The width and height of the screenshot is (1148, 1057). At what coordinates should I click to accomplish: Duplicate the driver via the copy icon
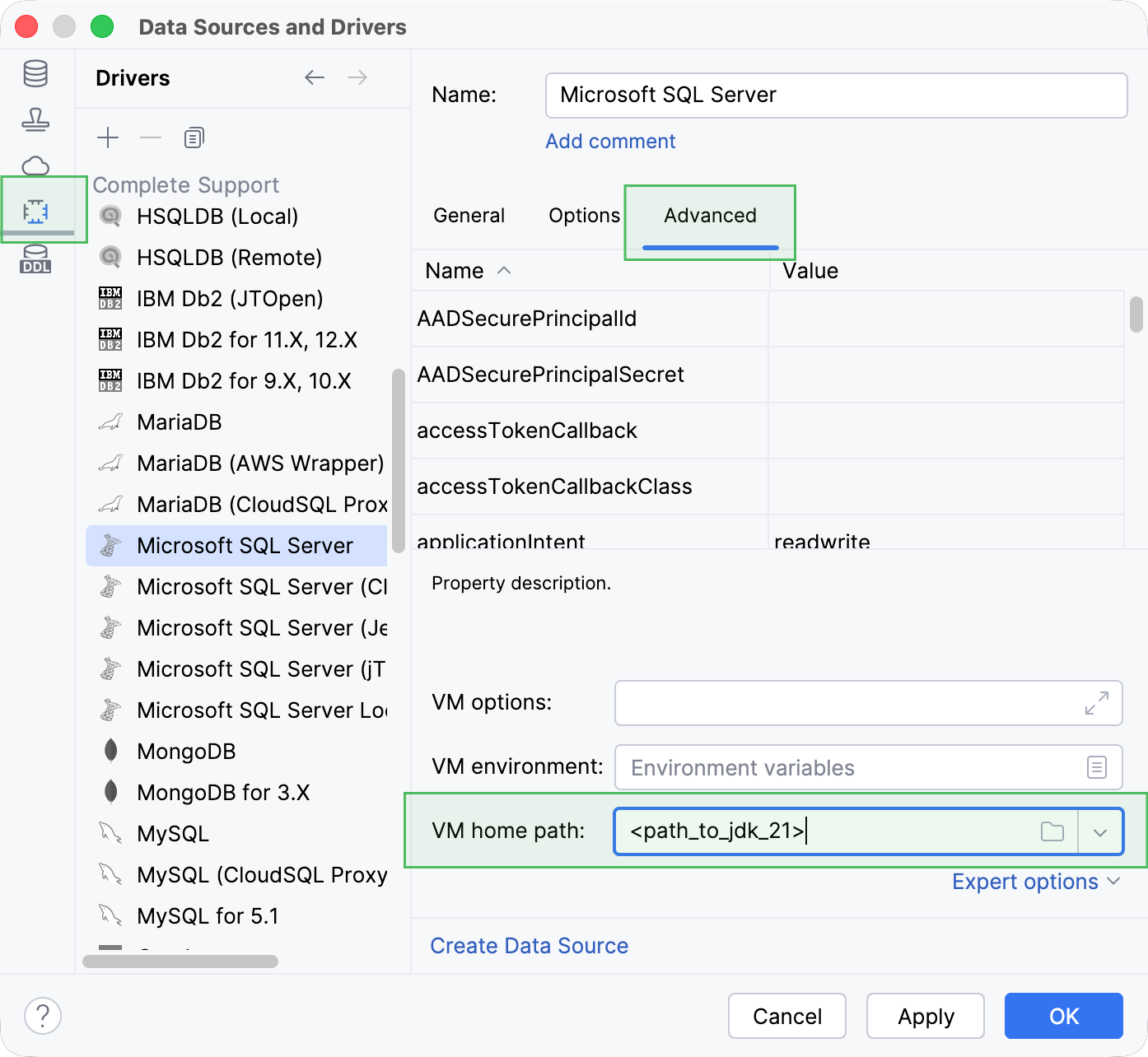(x=194, y=137)
